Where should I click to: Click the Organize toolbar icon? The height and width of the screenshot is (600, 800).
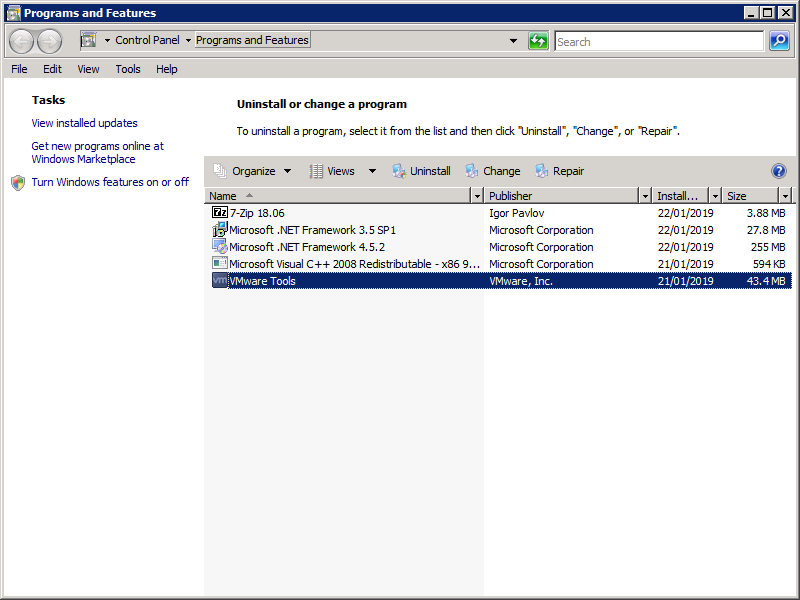point(220,171)
